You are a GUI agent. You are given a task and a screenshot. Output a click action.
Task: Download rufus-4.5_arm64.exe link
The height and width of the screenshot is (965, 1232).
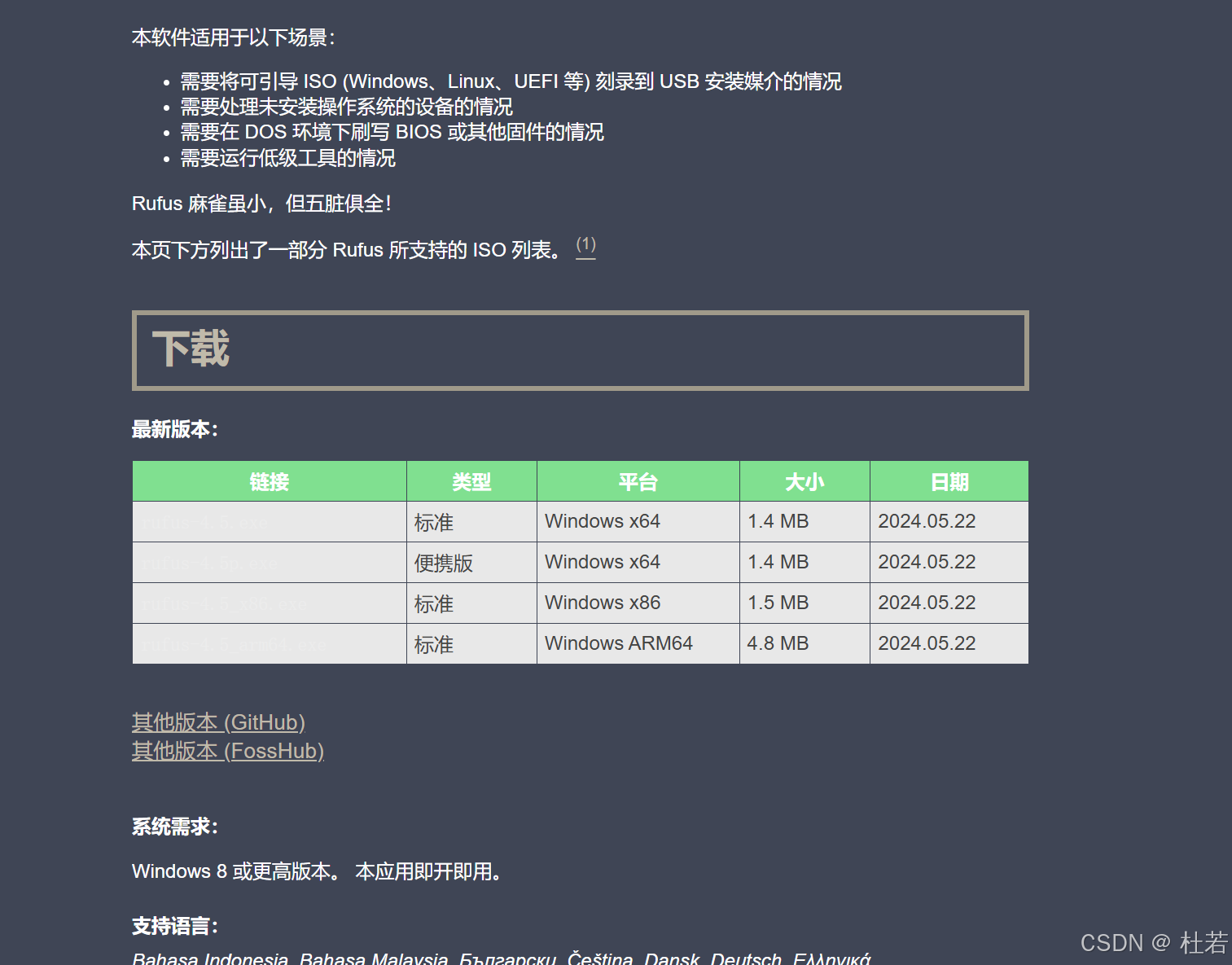pos(234,645)
